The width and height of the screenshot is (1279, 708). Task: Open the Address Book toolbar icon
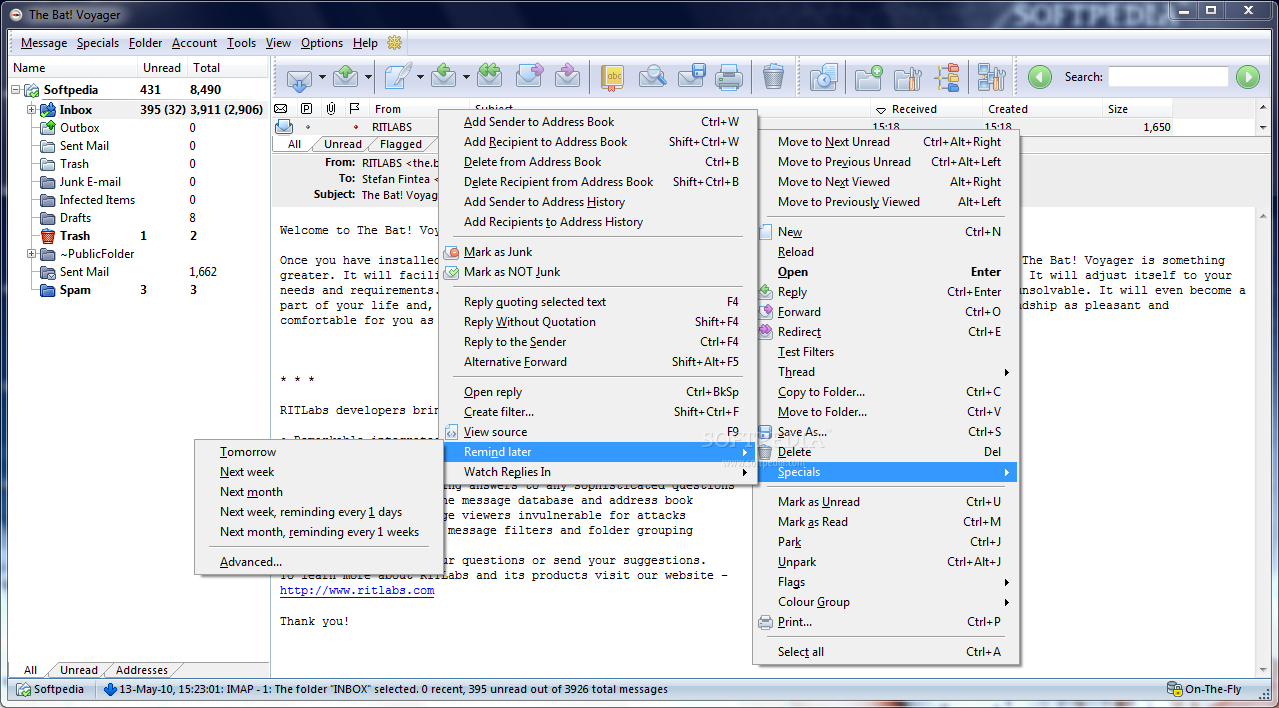click(613, 77)
